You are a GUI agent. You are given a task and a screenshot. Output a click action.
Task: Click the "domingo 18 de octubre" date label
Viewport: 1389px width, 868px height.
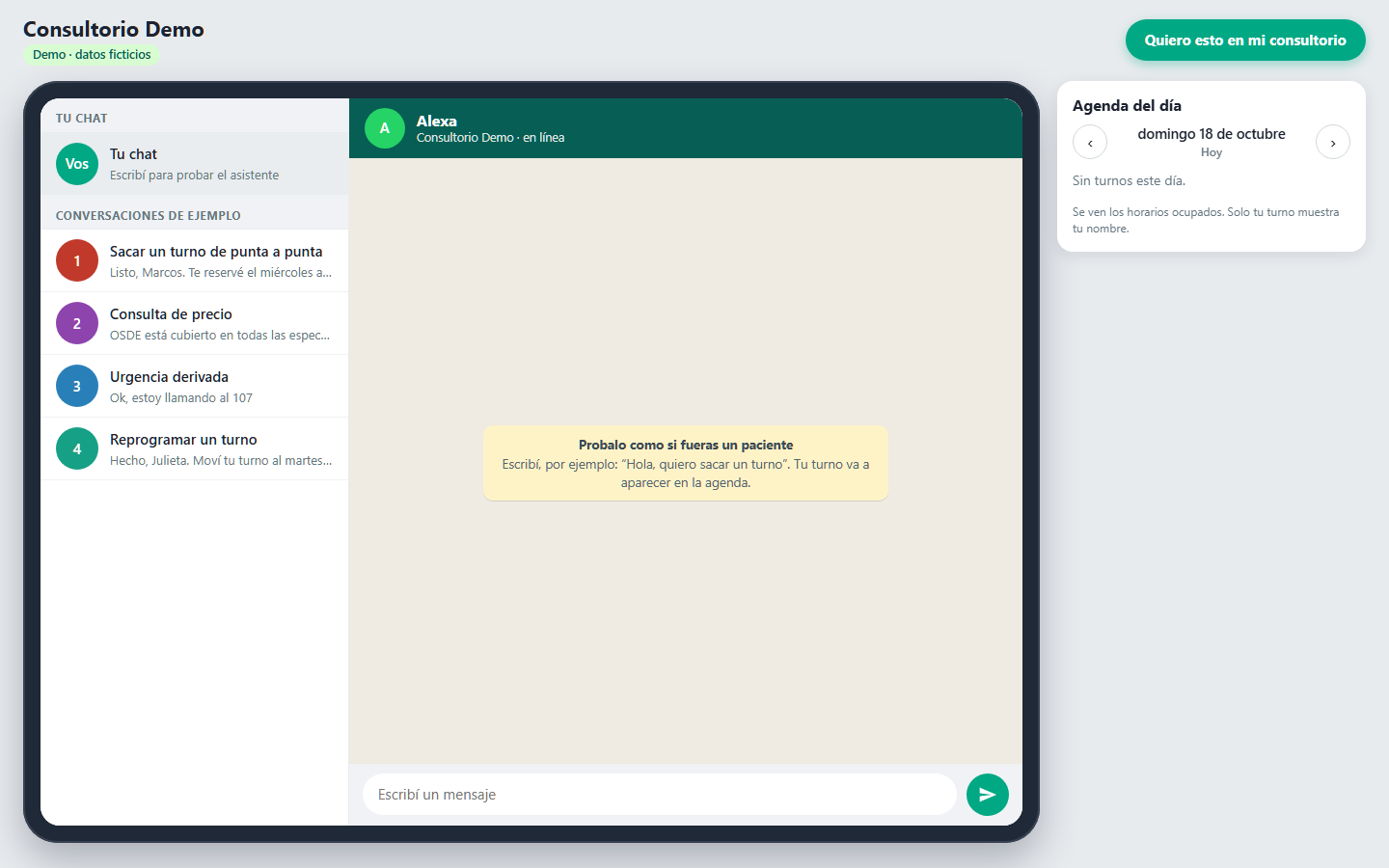1212,134
